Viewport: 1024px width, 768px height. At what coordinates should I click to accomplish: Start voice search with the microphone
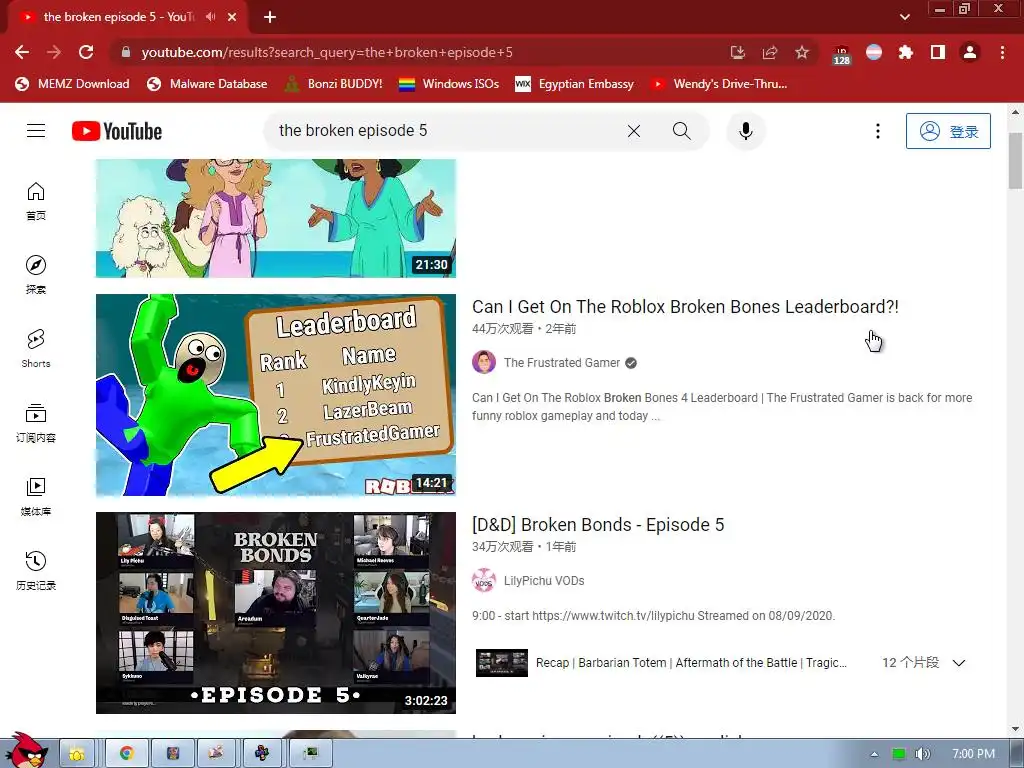click(746, 131)
